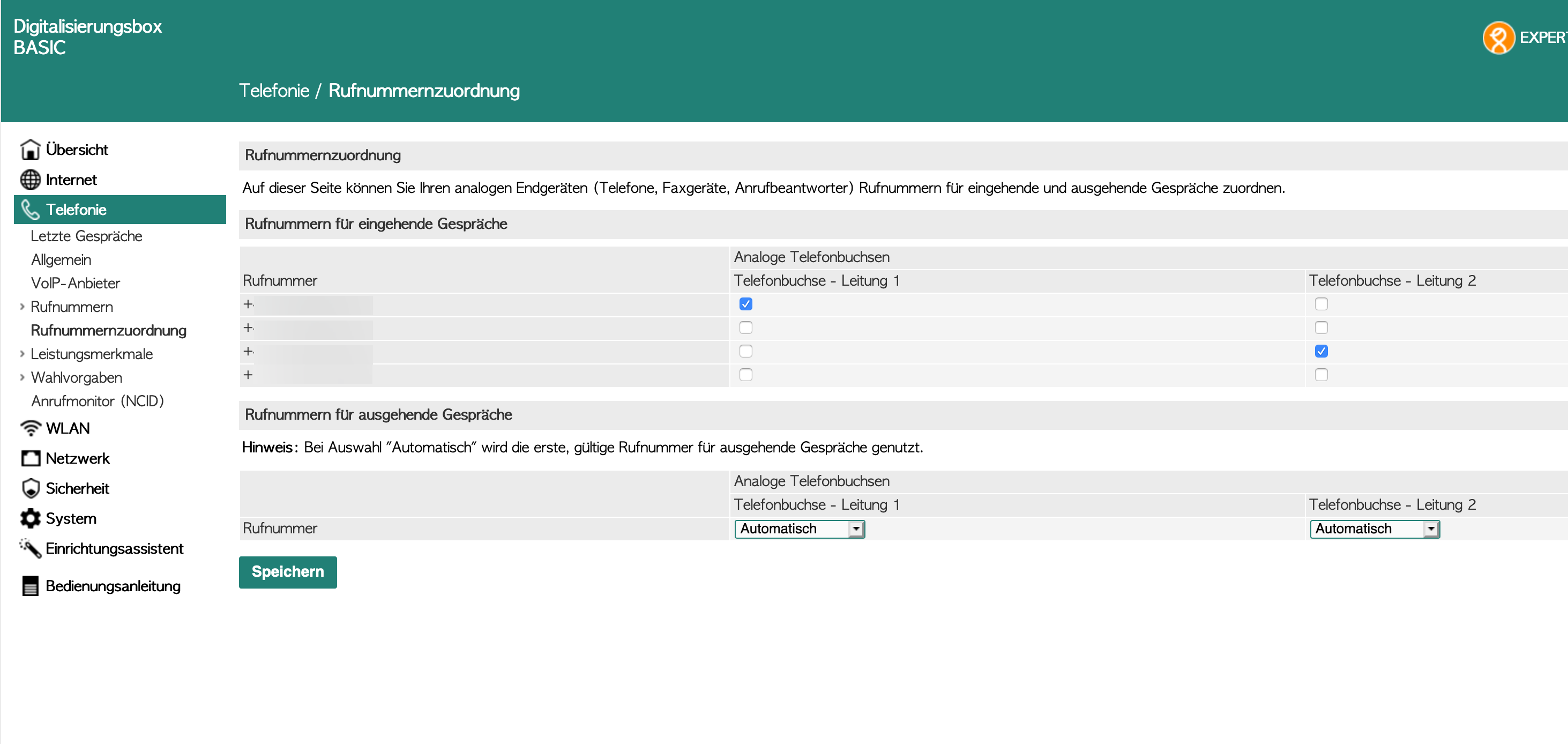Click the Sicherheit shield icon

tap(31, 488)
